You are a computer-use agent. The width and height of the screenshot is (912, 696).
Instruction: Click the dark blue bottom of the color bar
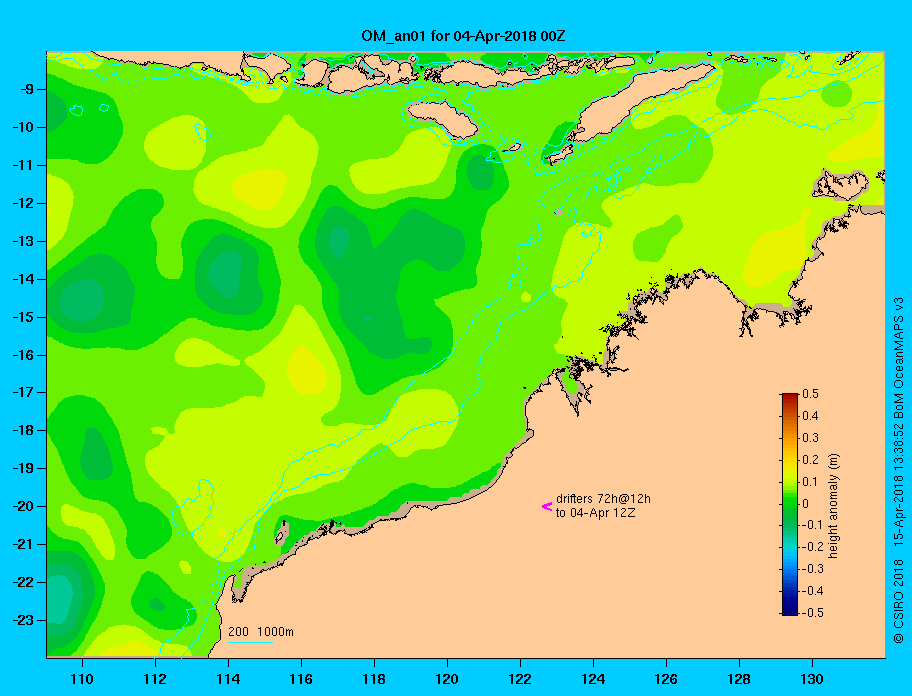click(790, 610)
